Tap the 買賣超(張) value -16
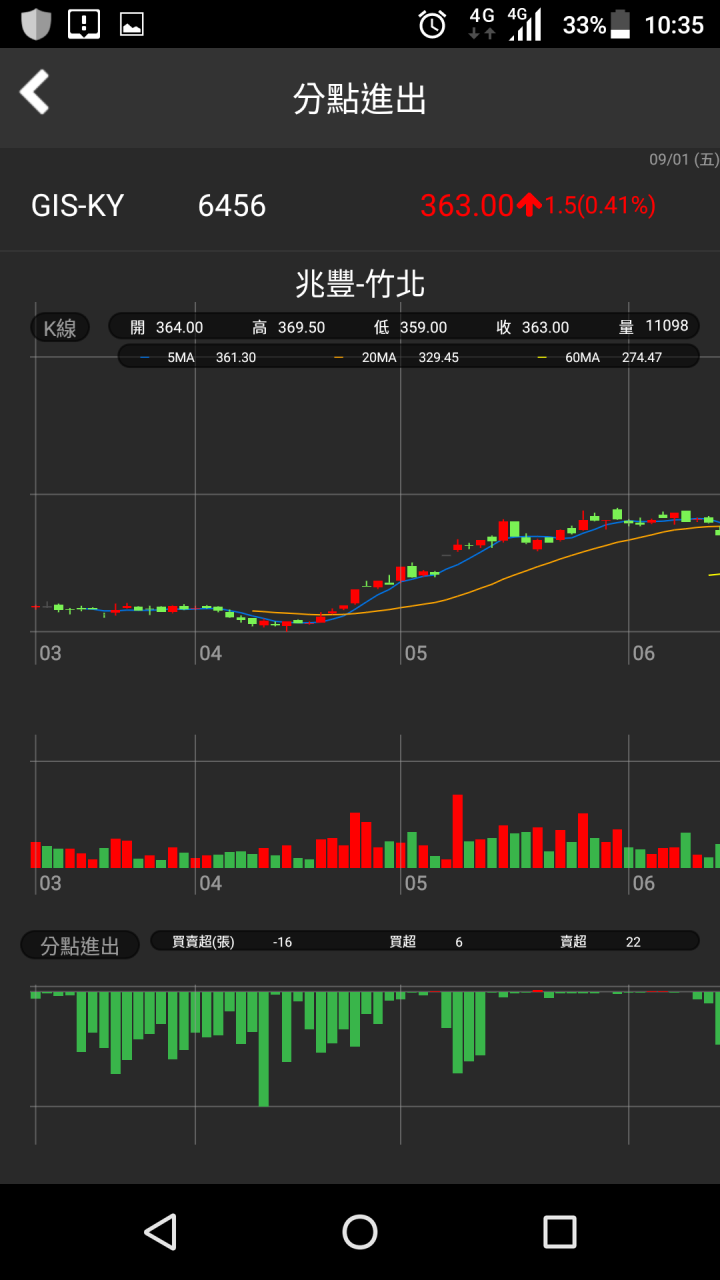Image resolution: width=720 pixels, height=1280 pixels. (x=282, y=942)
